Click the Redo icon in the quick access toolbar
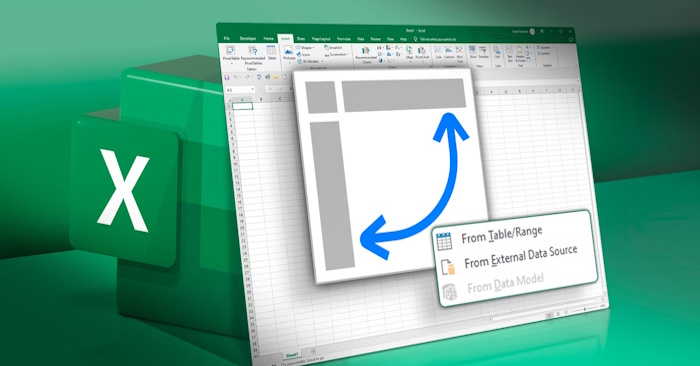Viewport: 700px width, 366px height. pos(247,78)
